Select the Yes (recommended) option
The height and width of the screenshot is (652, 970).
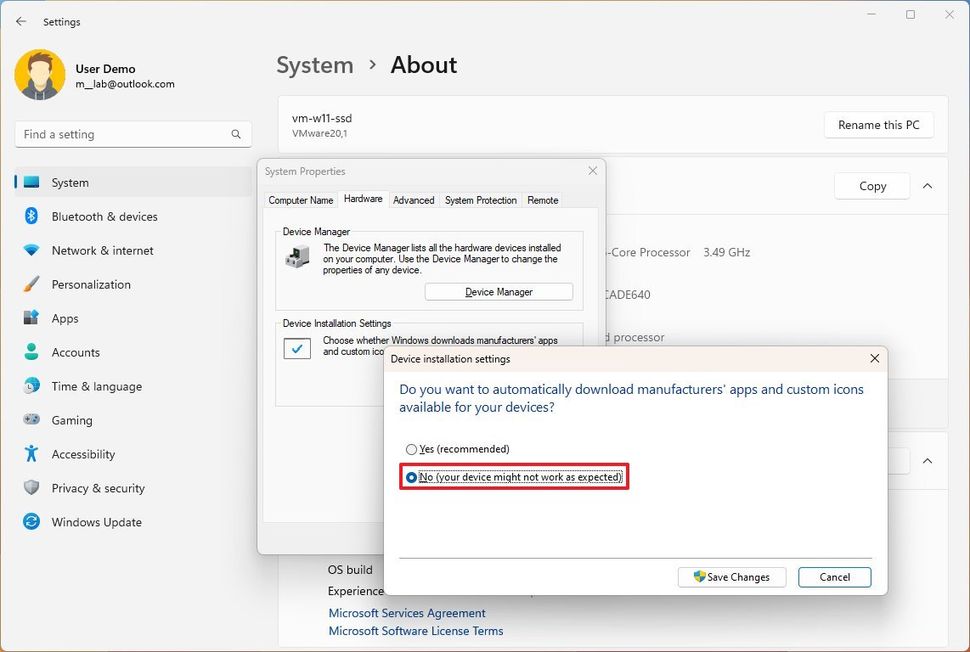(x=412, y=449)
